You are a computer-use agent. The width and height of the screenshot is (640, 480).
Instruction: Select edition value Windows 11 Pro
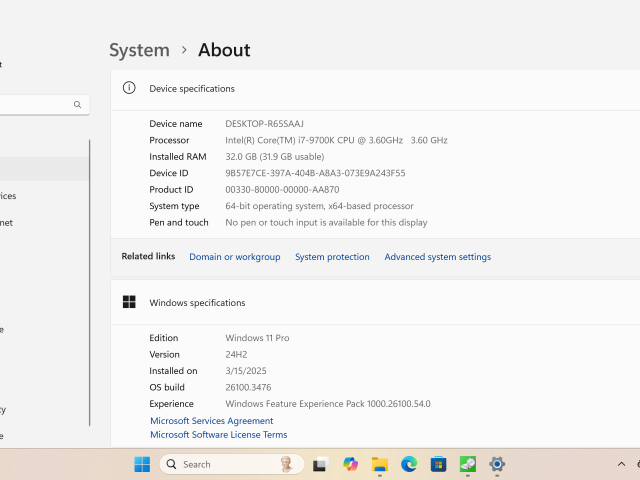click(257, 338)
